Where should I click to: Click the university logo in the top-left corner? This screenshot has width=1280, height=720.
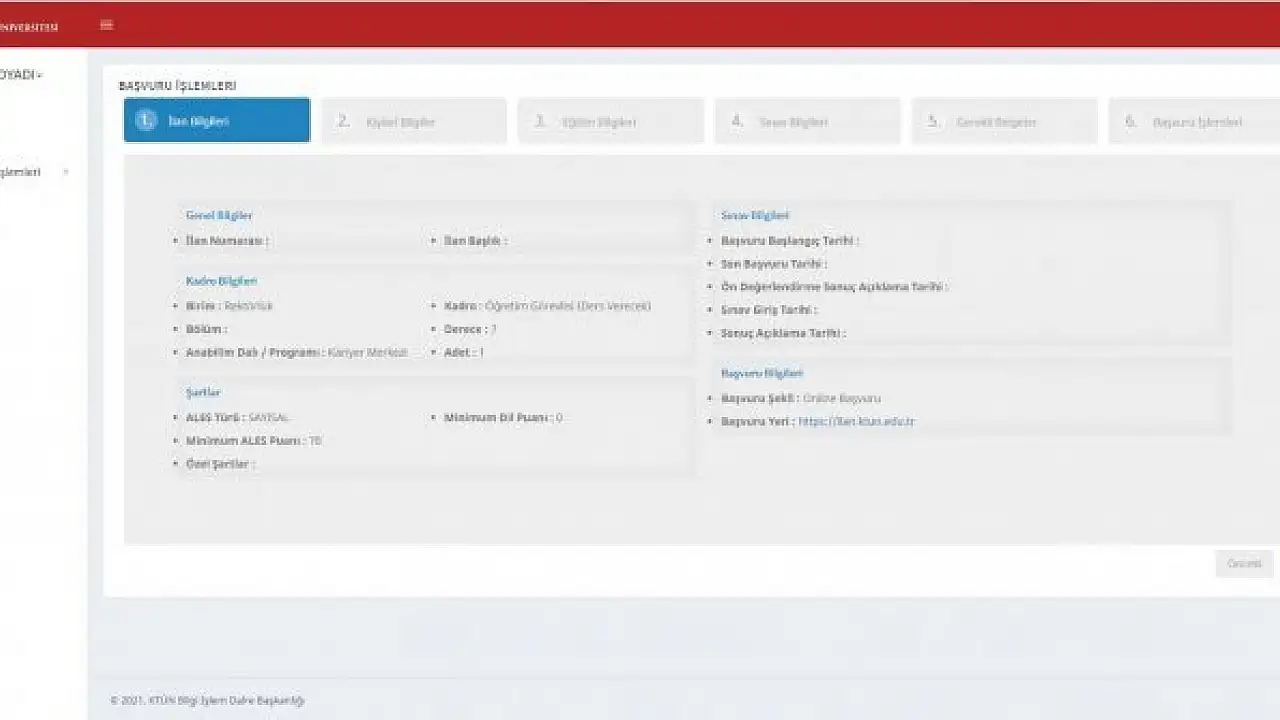click(x=28, y=27)
